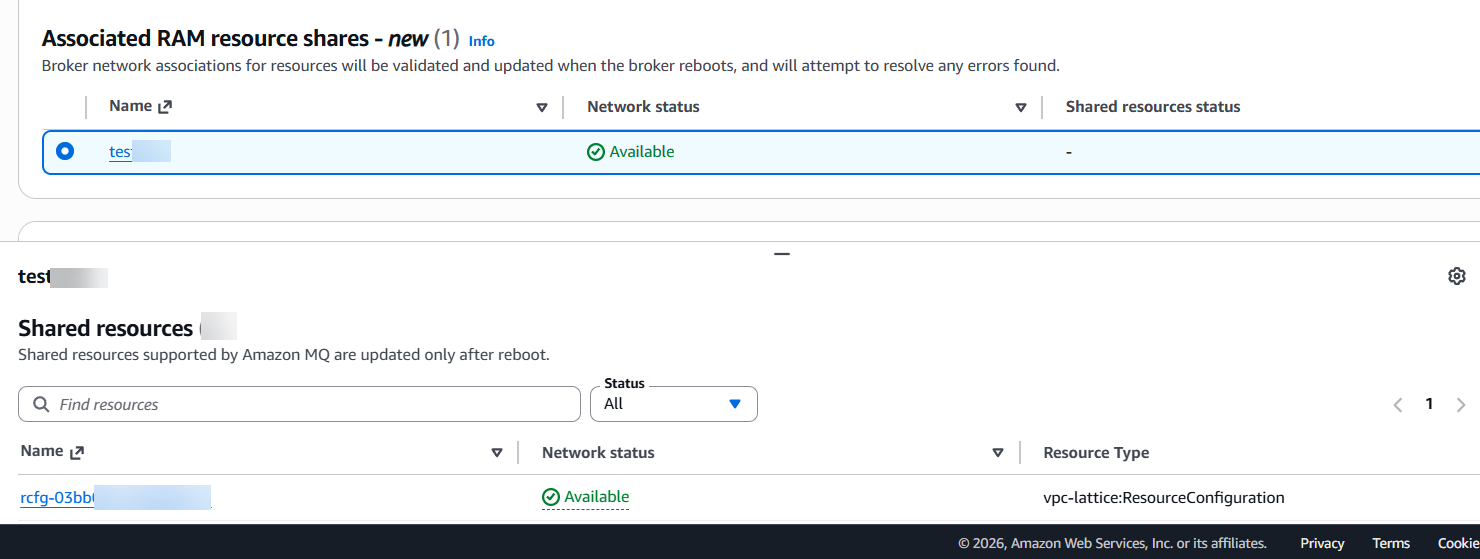Click Available status of the test share
Image resolution: width=1480 pixels, height=559 pixels.
coord(631,152)
